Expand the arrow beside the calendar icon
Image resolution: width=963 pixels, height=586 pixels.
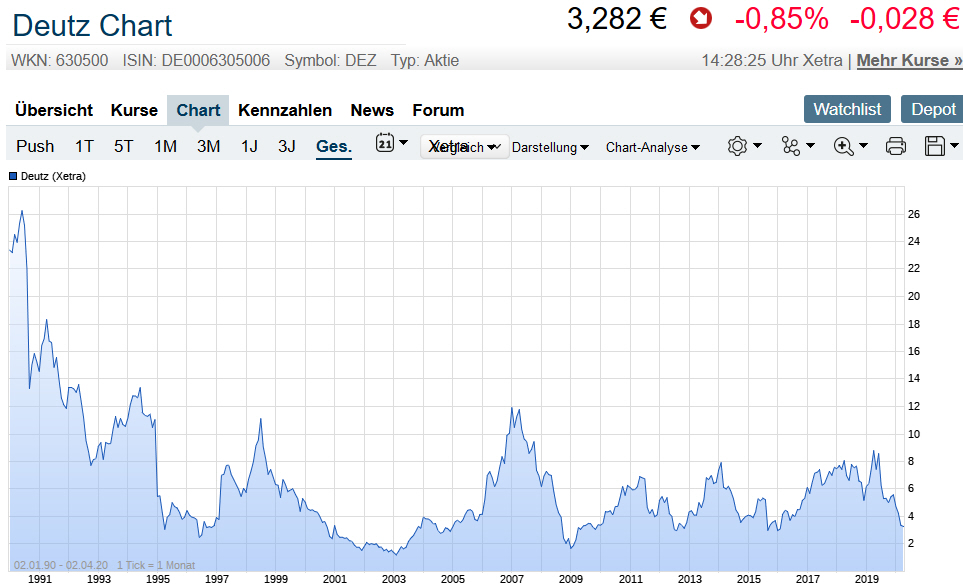pos(404,143)
